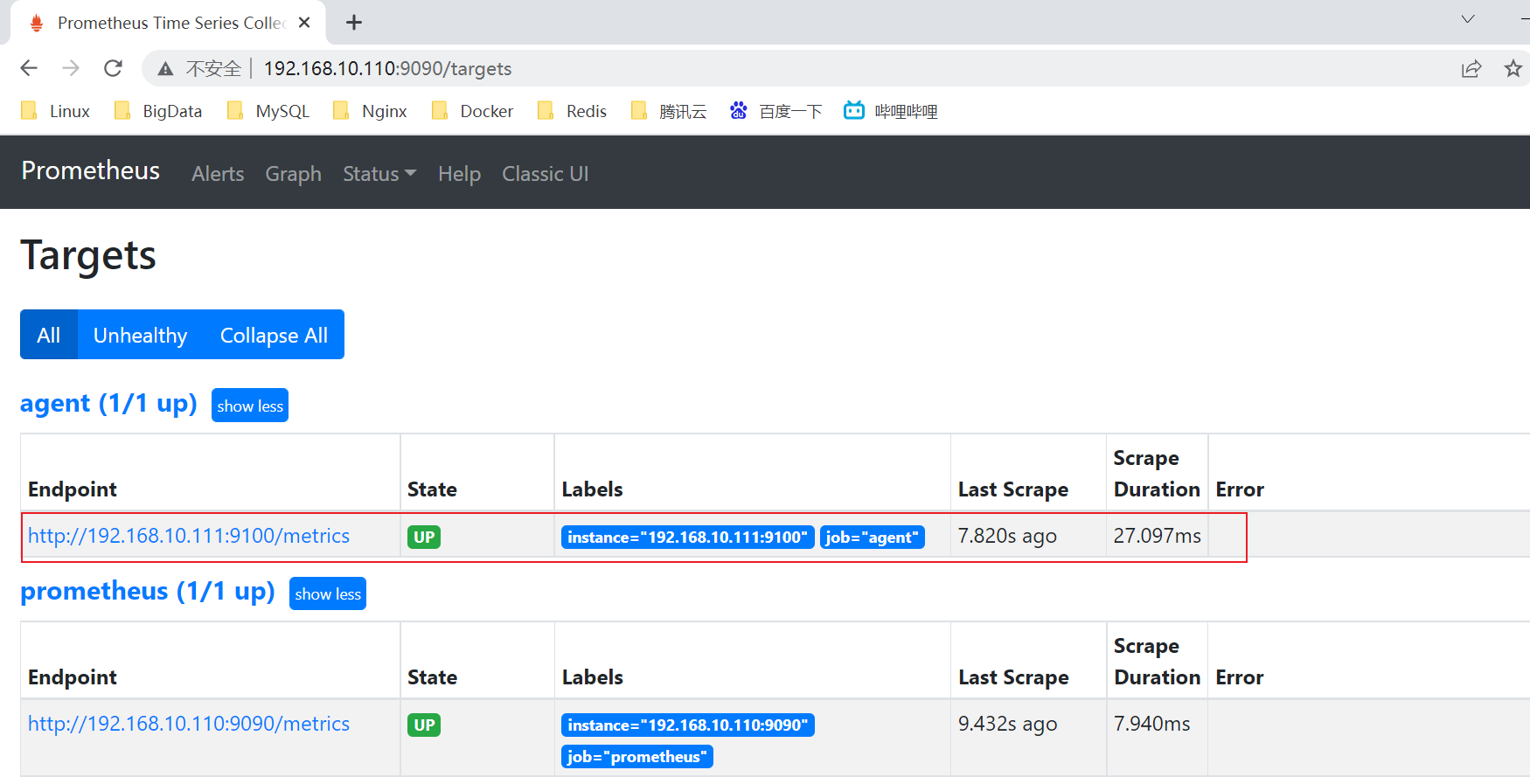Screen dimensions: 1530x784
Task: Open the tab search chevron
Action: [1468, 19]
